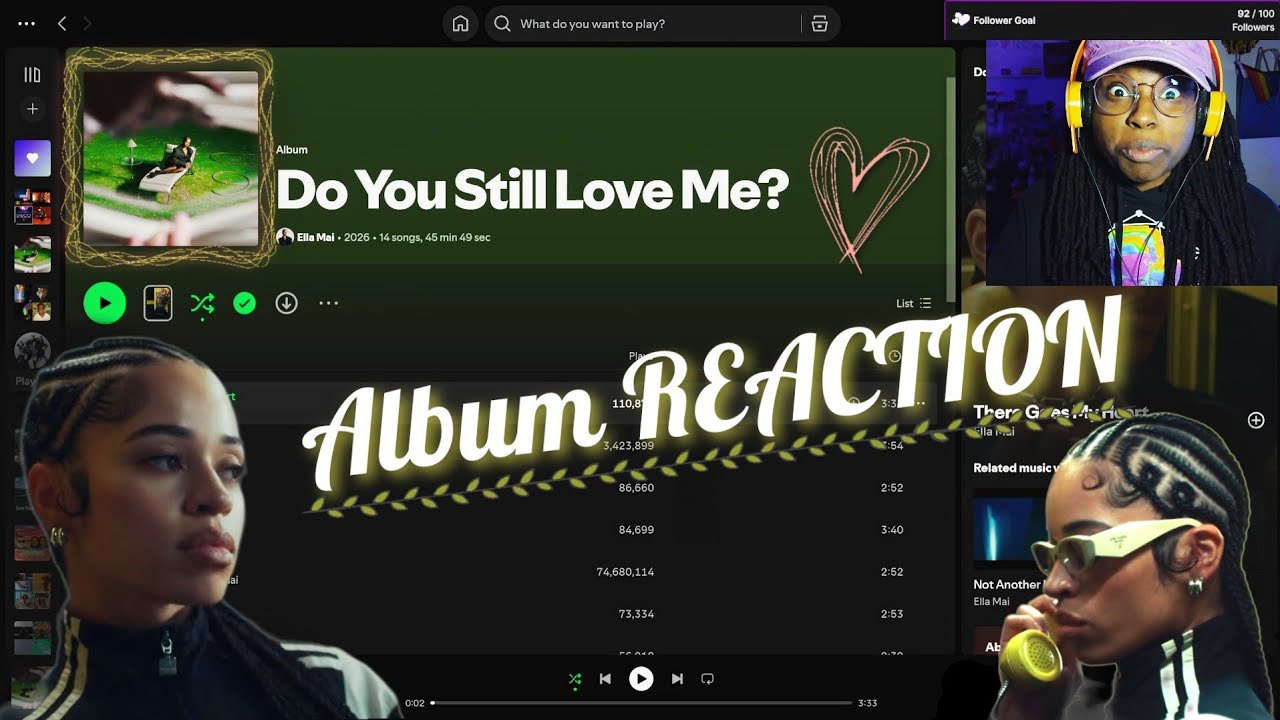The height and width of the screenshot is (720, 1280).
Task: Open the three-dot app menu
Action: tap(27, 23)
